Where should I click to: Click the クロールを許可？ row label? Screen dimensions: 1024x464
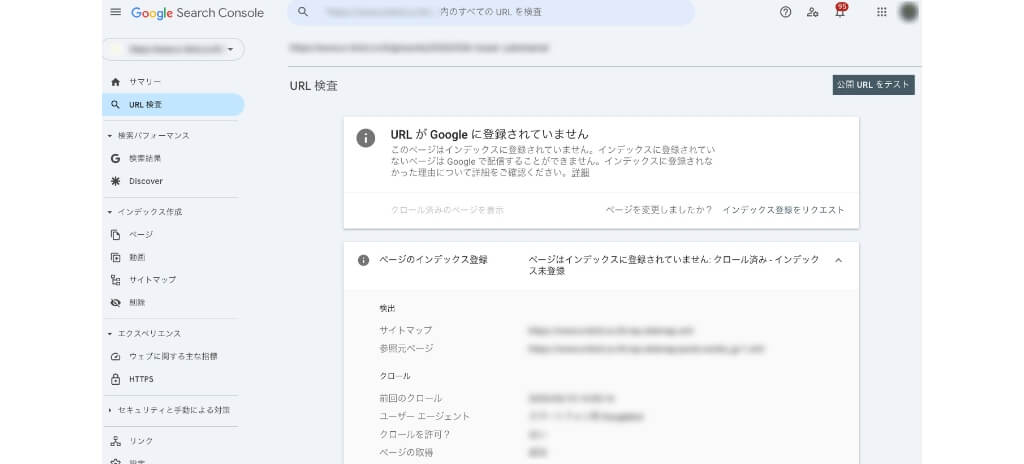pyautogui.click(x=415, y=435)
